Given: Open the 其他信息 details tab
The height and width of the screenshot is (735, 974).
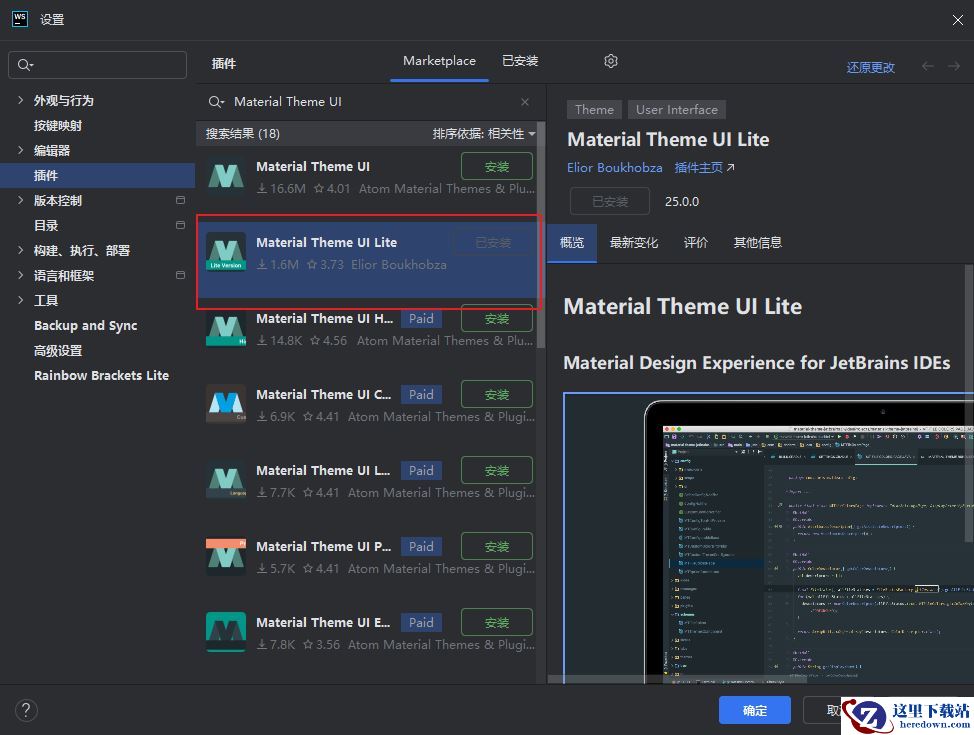Looking at the screenshot, I should click(757, 242).
